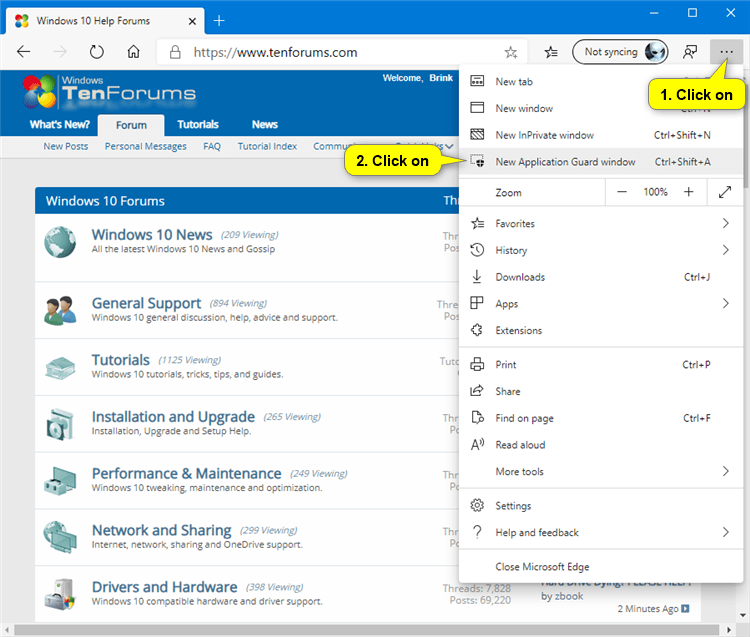Choose Share in the menu
The height and width of the screenshot is (637, 750).
point(601,391)
